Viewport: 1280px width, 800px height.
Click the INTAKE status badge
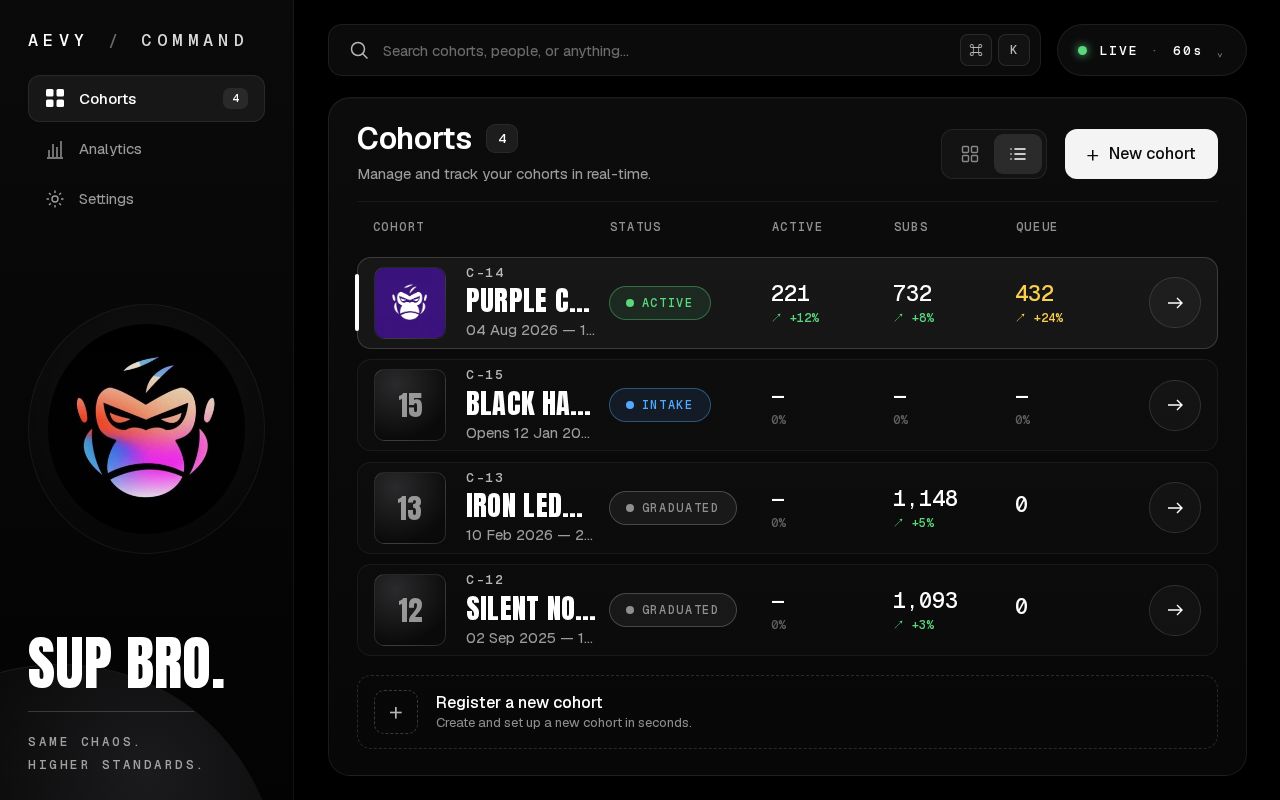[x=660, y=405]
